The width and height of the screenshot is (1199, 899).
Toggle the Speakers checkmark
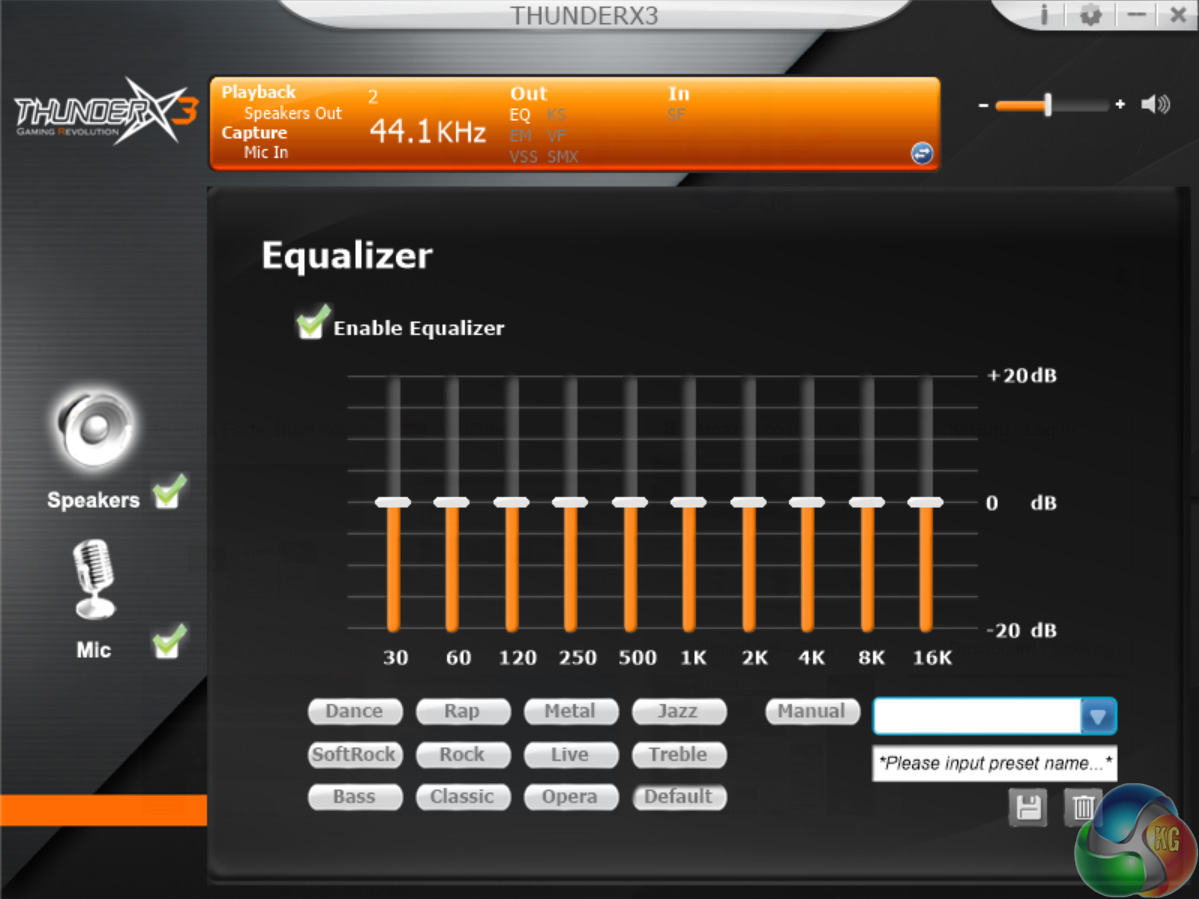[x=169, y=492]
